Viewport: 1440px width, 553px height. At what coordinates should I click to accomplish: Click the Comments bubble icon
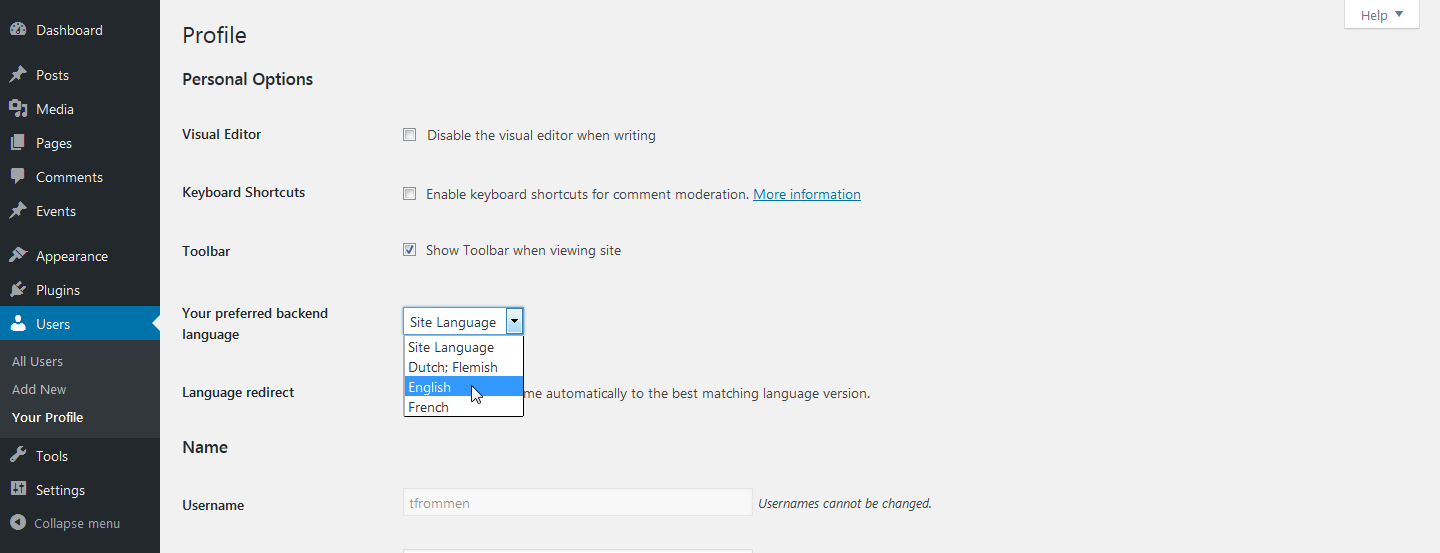click(18, 177)
